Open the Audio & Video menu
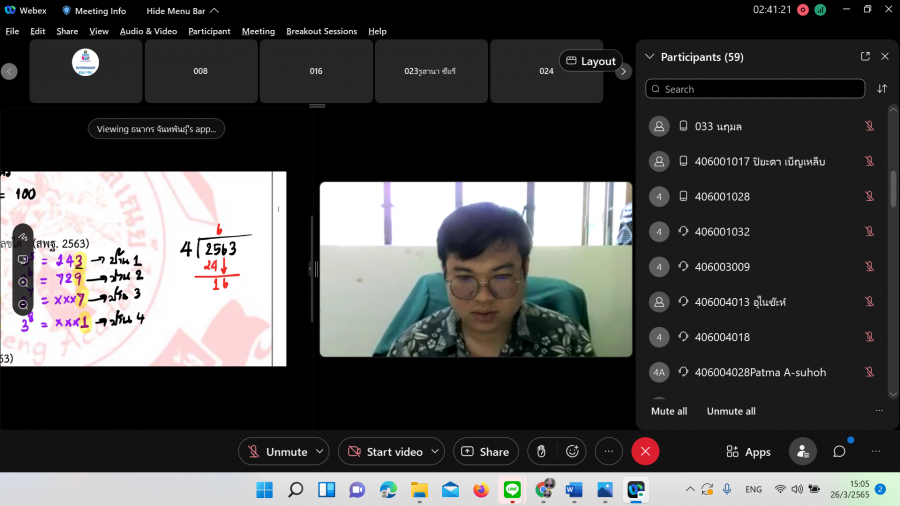The height and width of the screenshot is (506, 900). tap(148, 31)
